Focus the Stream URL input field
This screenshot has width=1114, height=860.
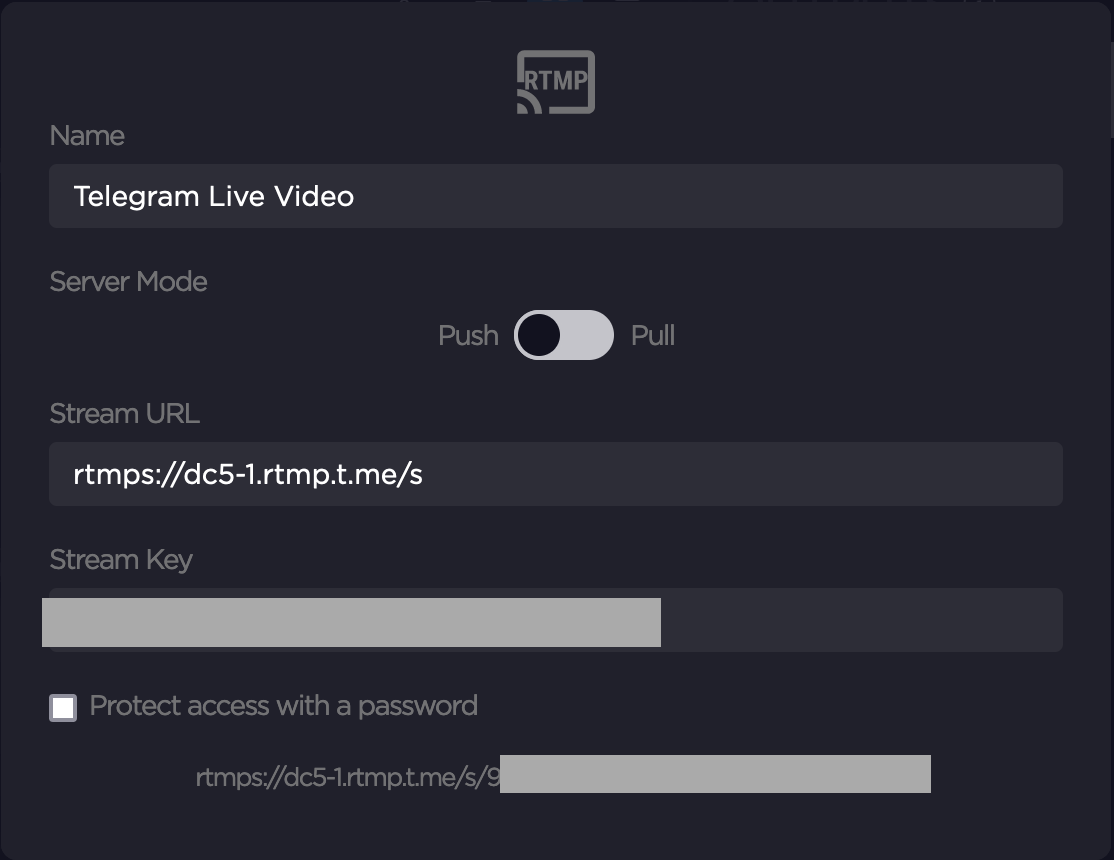tap(555, 474)
